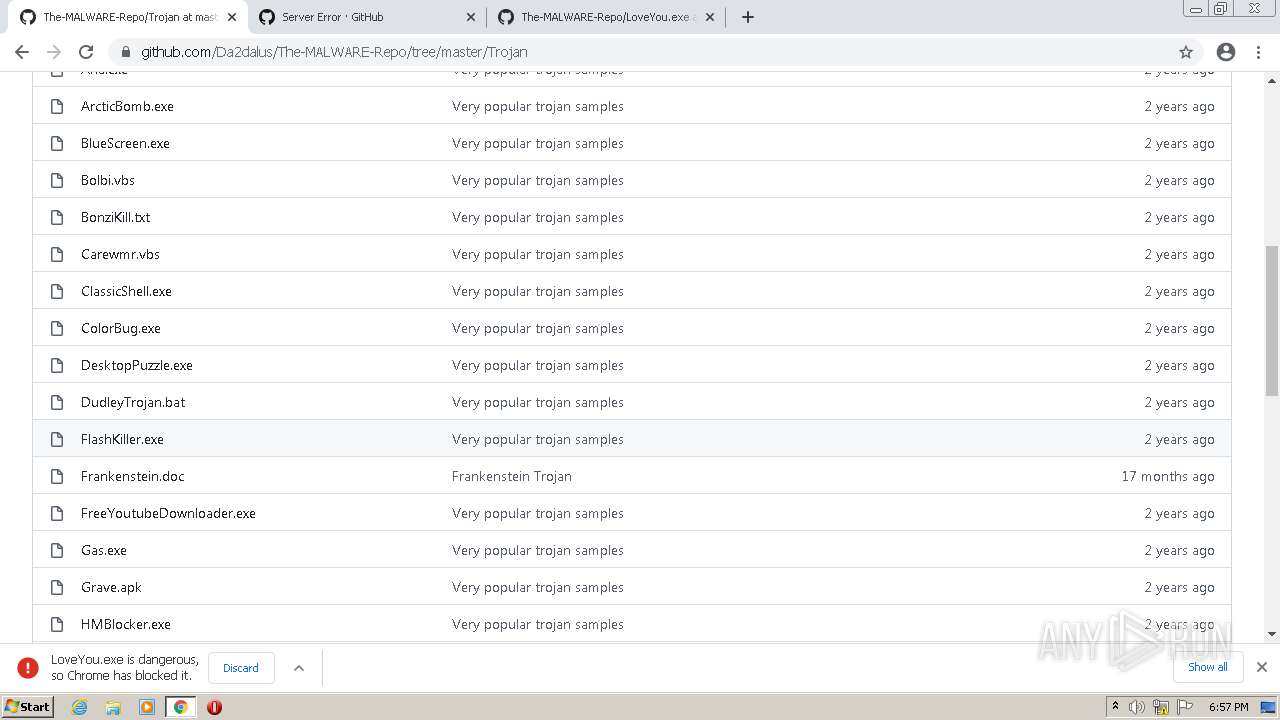This screenshot has width=1280, height=720.
Task: Launch Internet Explorer from the taskbar
Action: (79, 707)
